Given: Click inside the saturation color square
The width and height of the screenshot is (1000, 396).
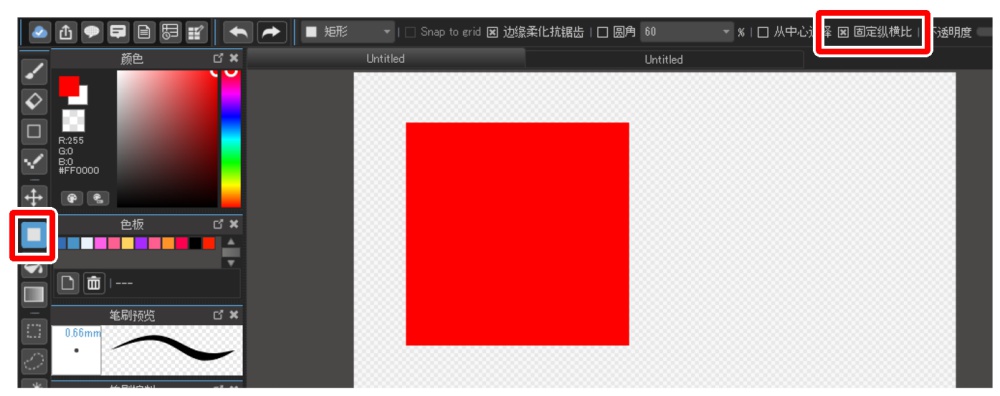Looking at the screenshot, I should (168, 138).
